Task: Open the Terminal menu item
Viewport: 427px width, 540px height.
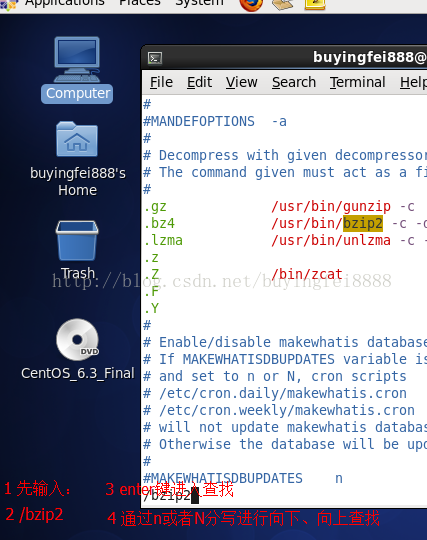Action: [x=357, y=82]
